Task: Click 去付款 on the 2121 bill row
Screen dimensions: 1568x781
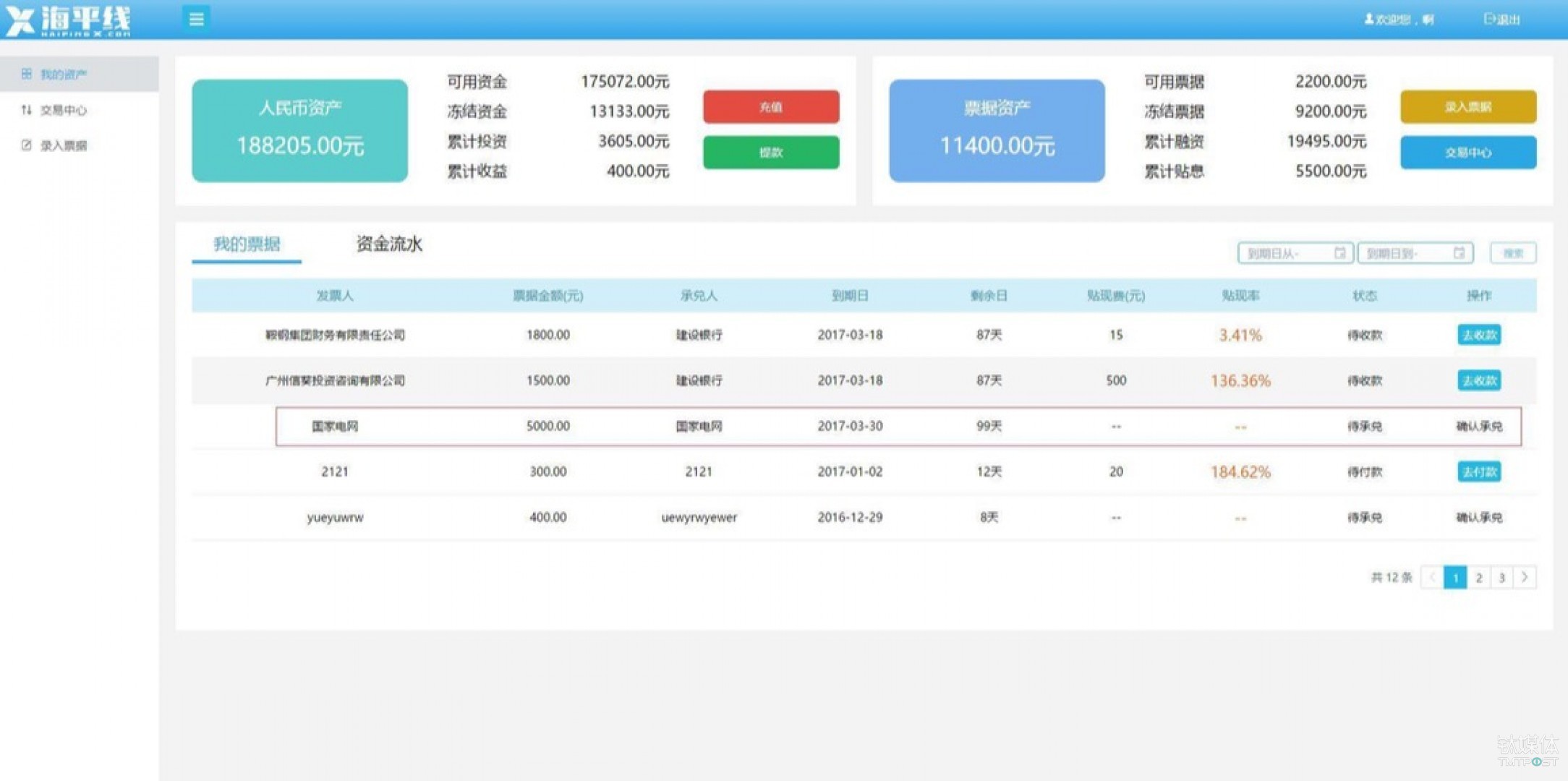Action: [1478, 471]
